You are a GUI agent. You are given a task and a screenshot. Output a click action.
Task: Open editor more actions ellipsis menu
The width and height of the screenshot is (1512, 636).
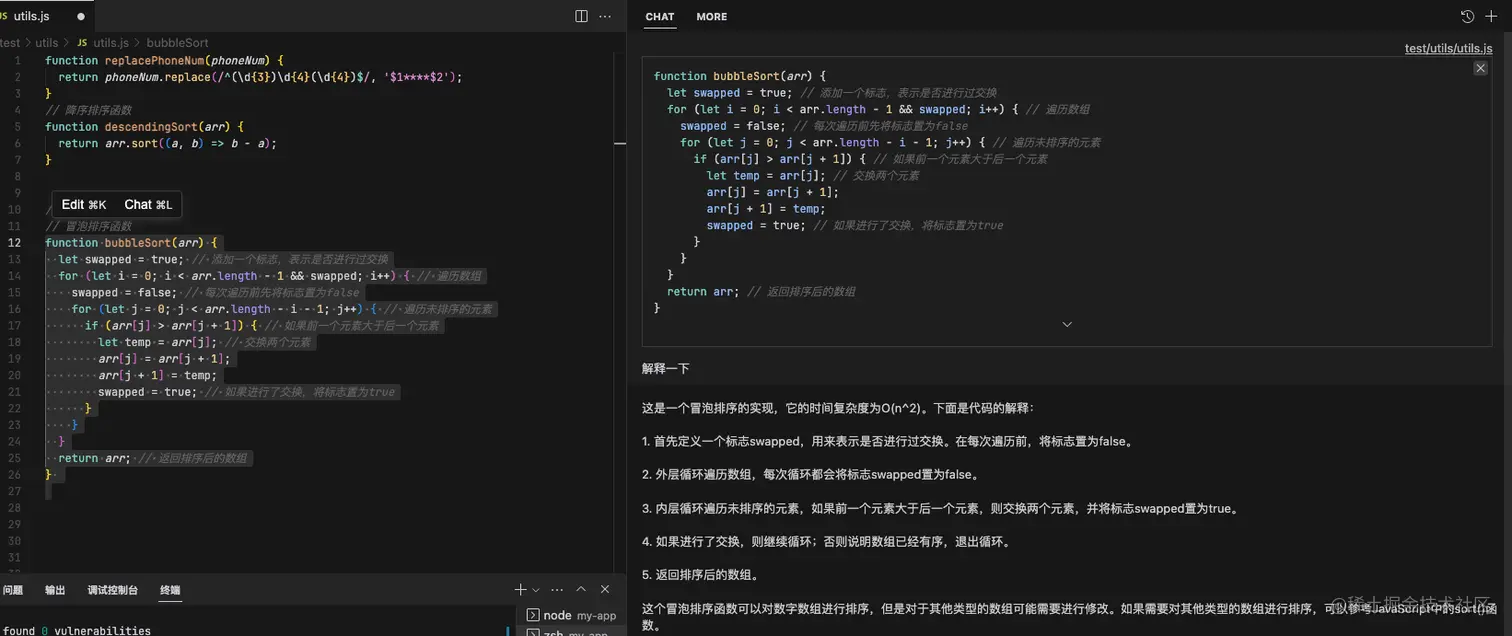(606, 16)
